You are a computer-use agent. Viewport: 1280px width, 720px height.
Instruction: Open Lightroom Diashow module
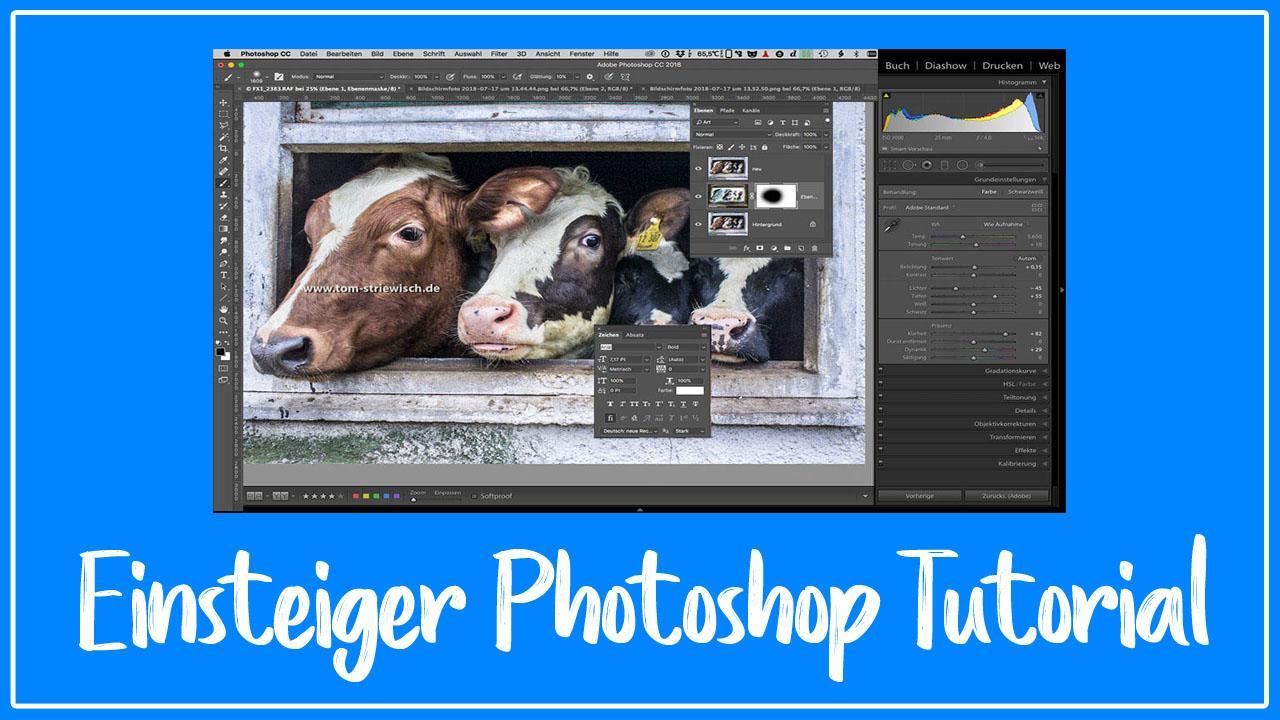click(945, 66)
